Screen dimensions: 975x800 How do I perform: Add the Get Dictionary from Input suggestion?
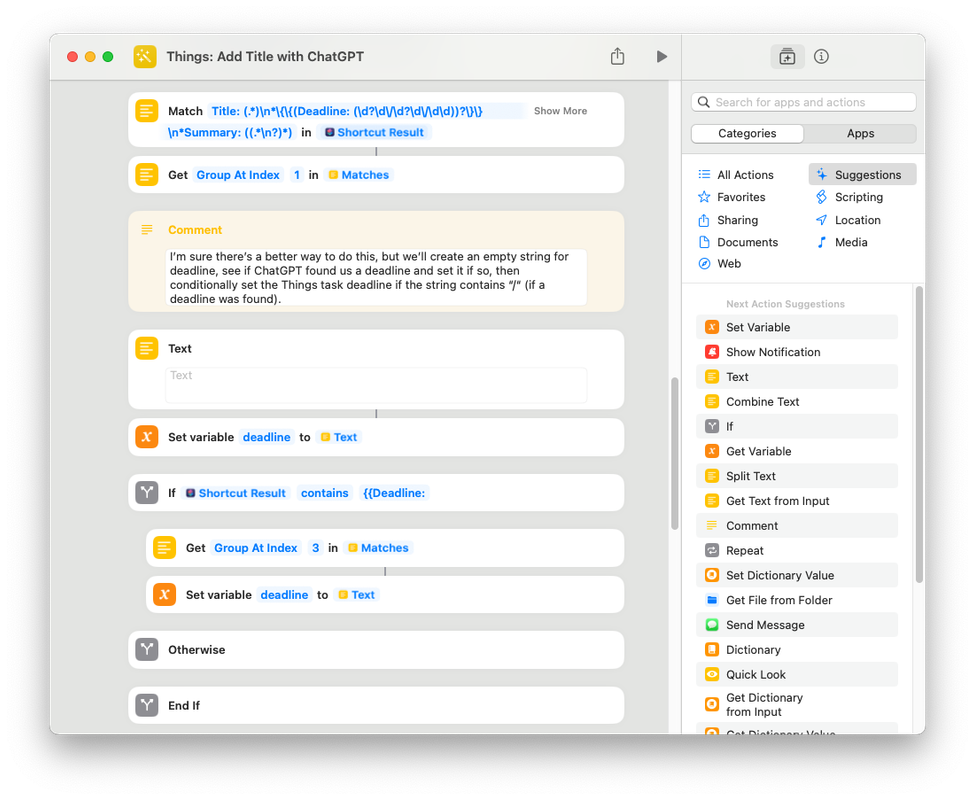point(797,706)
